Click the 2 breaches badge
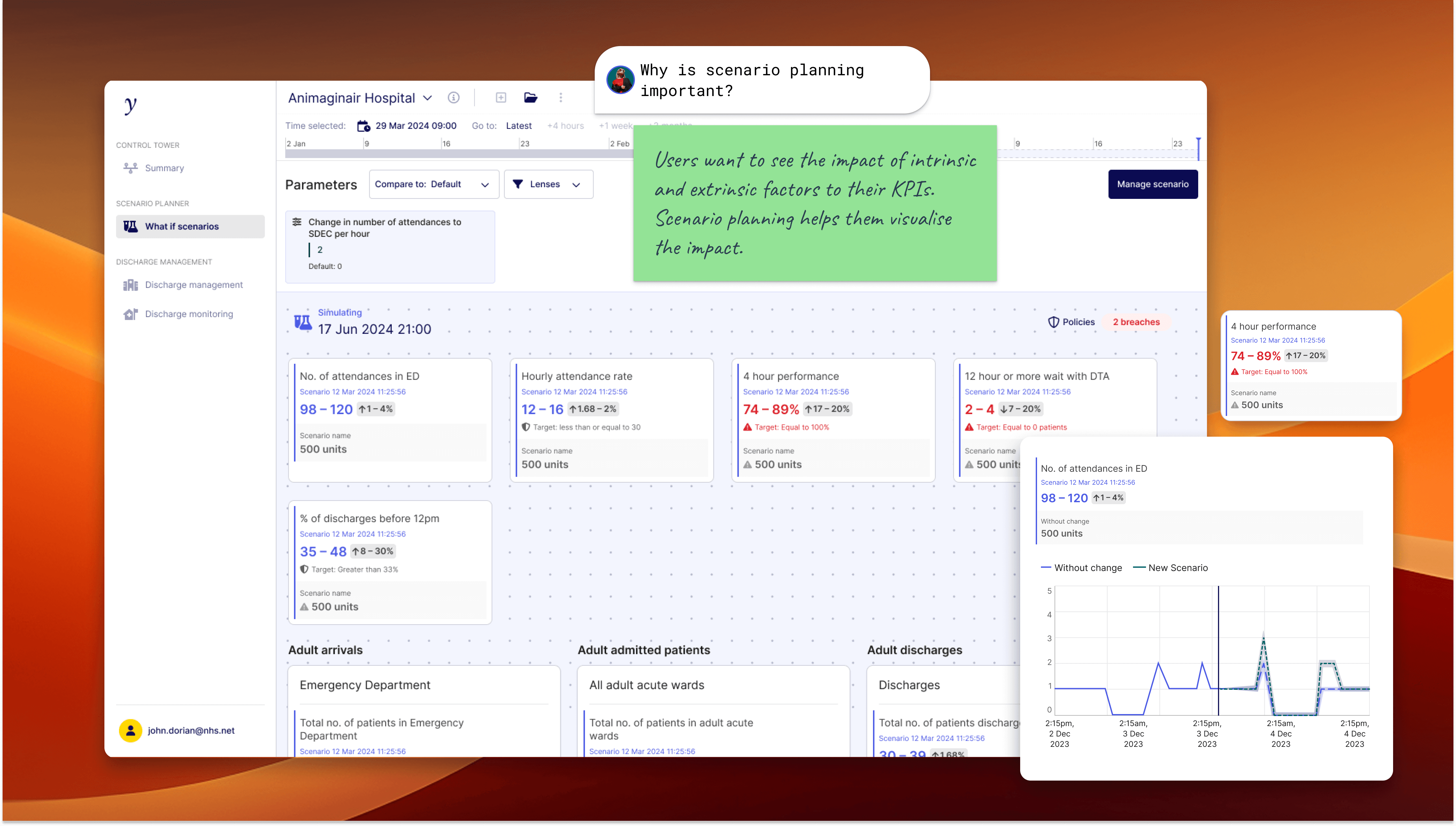The height and width of the screenshot is (826, 1456). point(1136,322)
